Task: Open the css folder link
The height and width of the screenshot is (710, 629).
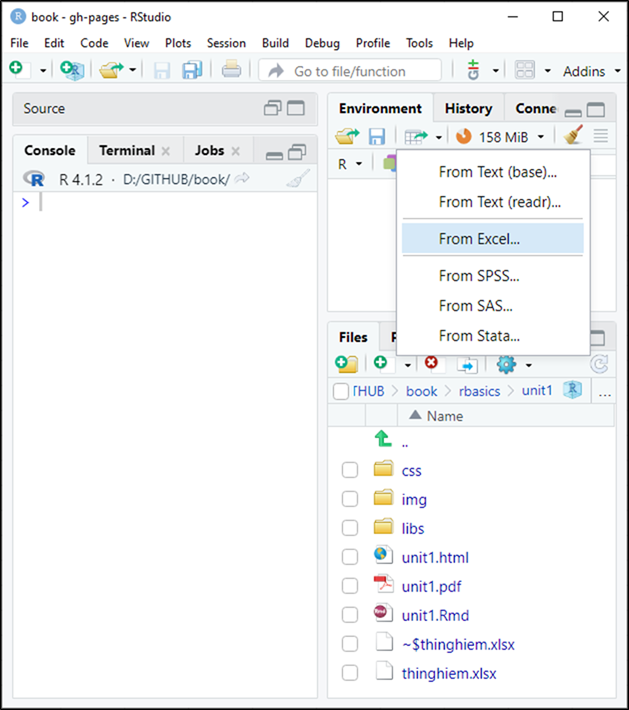Action: coord(411,471)
